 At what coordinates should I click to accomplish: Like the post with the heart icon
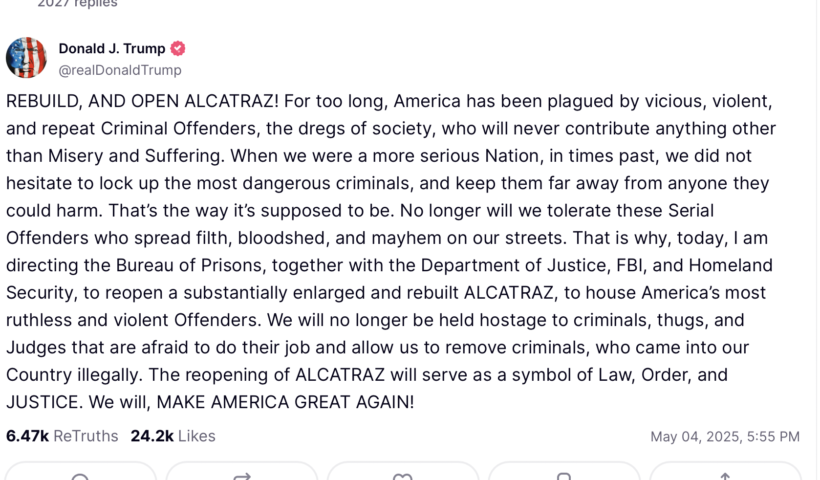pos(403,476)
